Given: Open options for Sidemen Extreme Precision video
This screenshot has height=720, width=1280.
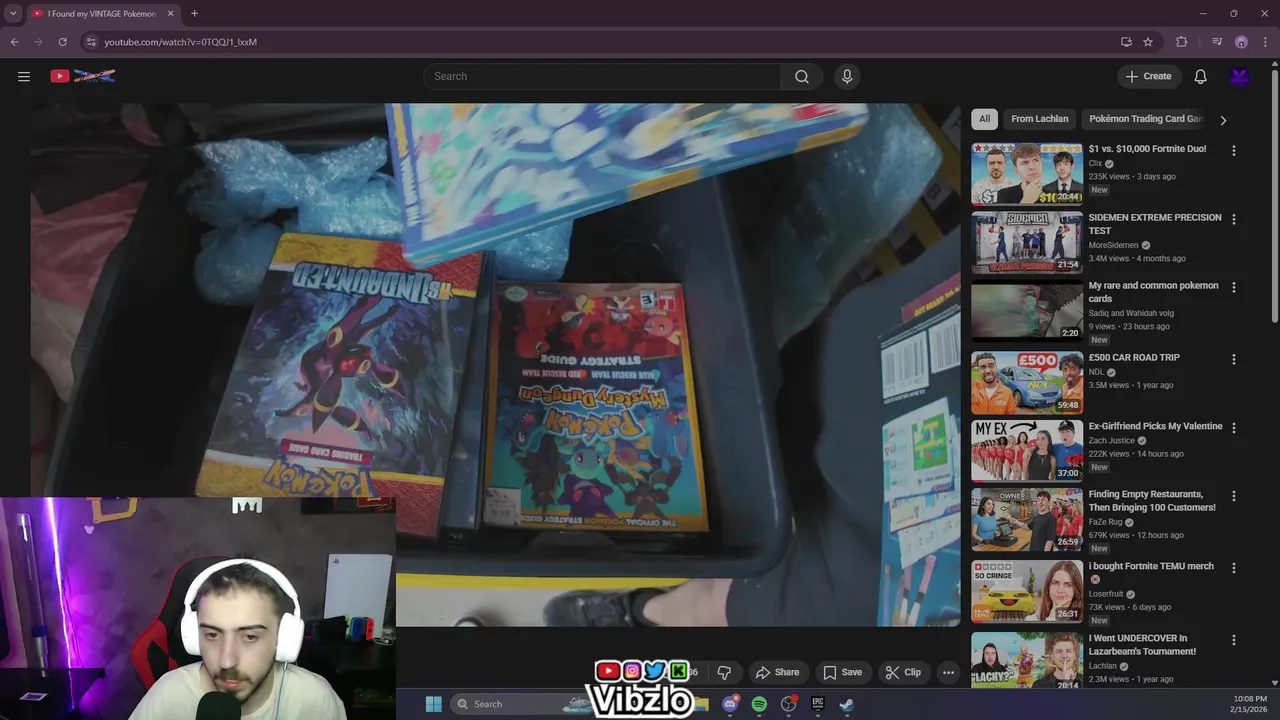Looking at the screenshot, I should (1233, 219).
